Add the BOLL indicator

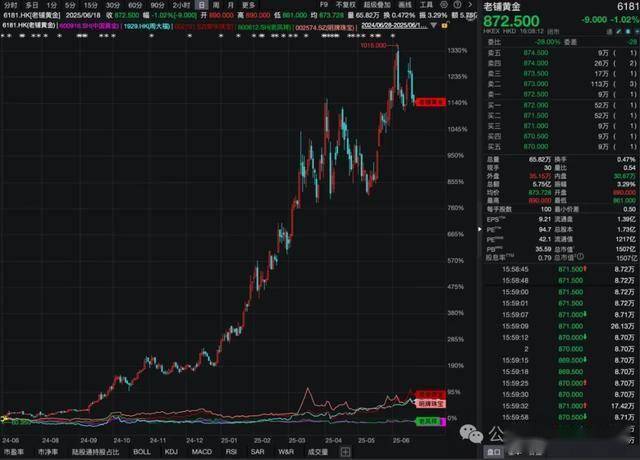coord(142,452)
